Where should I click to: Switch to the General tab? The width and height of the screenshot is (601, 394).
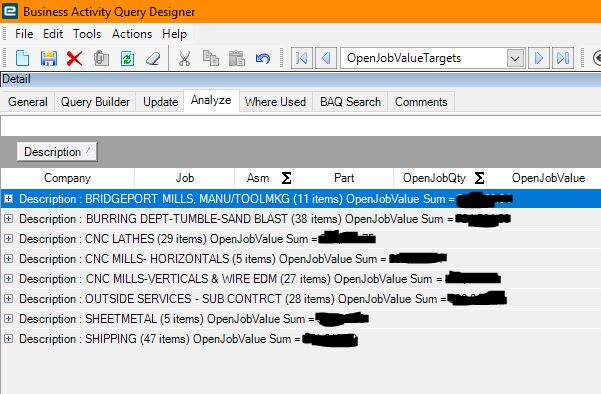[28, 102]
